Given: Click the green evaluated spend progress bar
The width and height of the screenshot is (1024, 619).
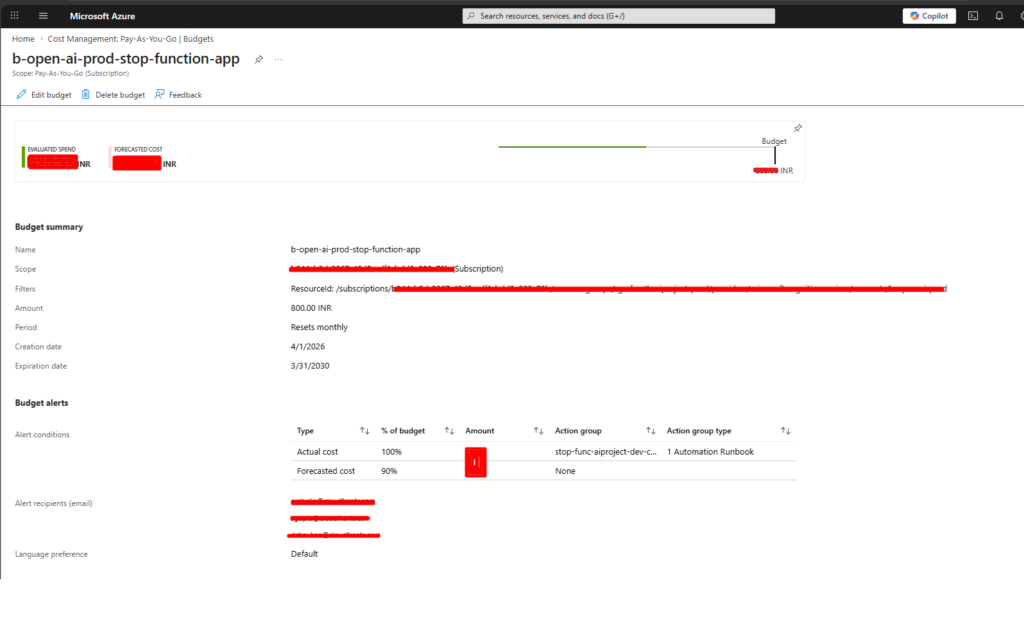Looking at the screenshot, I should point(572,147).
